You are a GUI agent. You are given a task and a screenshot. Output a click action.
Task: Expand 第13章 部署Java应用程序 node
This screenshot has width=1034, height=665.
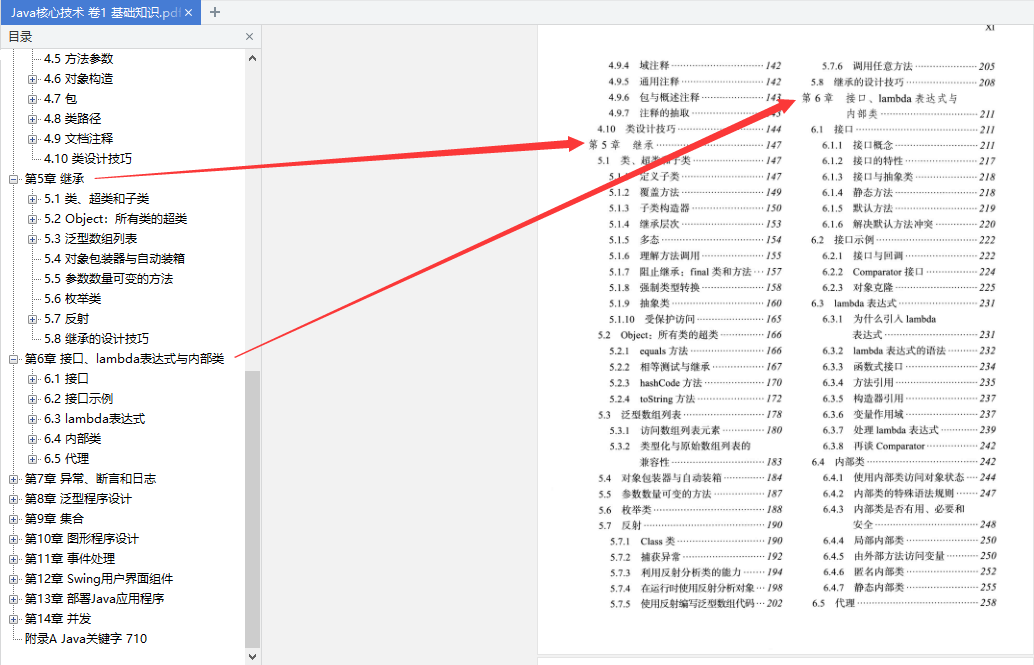[x=13, y=600]
